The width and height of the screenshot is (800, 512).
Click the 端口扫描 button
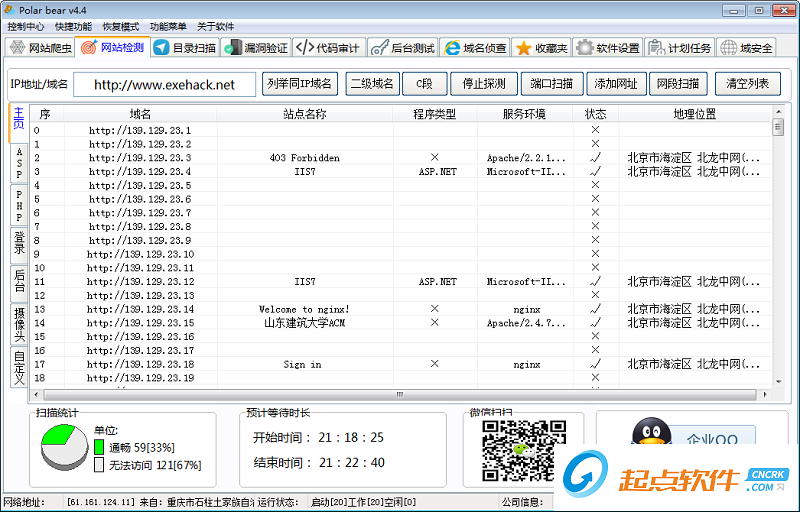(x=552, y=84)
